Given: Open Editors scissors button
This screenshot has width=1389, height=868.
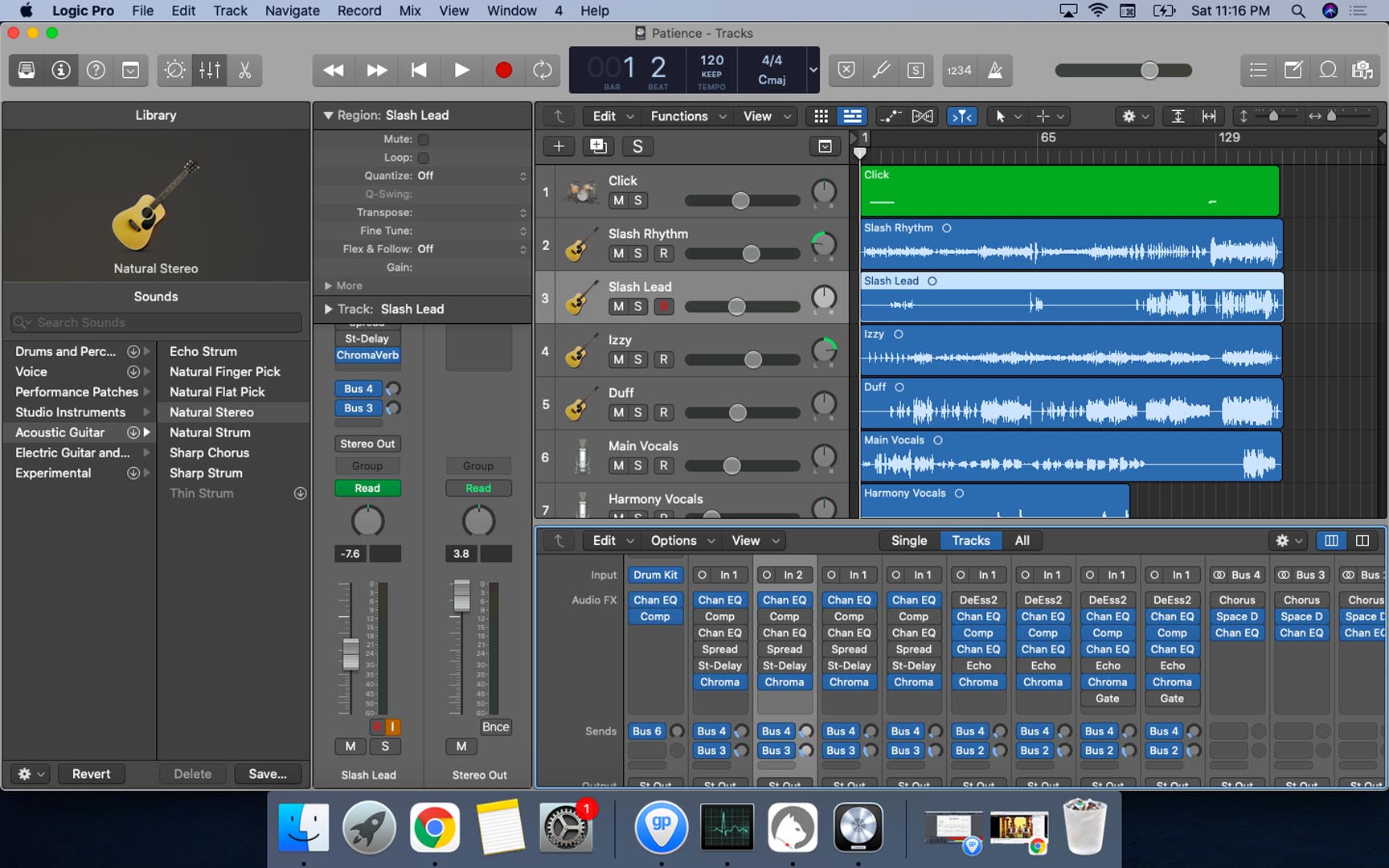Looking at the screenshot, I should [x=244, y=70].
